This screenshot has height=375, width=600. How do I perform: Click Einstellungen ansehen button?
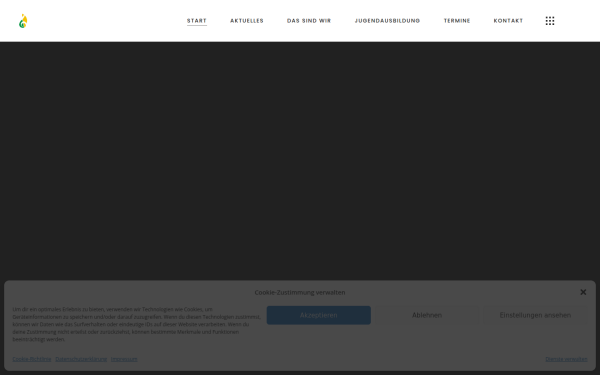click(535, 315)
